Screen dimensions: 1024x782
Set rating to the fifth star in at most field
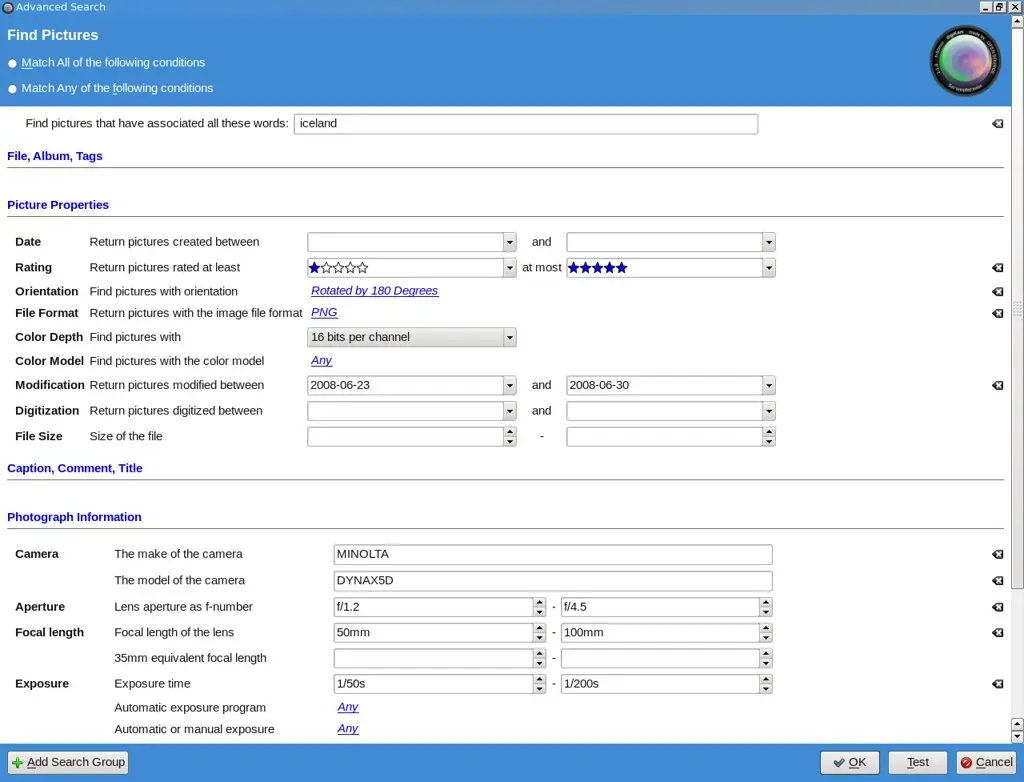(621, 268)
